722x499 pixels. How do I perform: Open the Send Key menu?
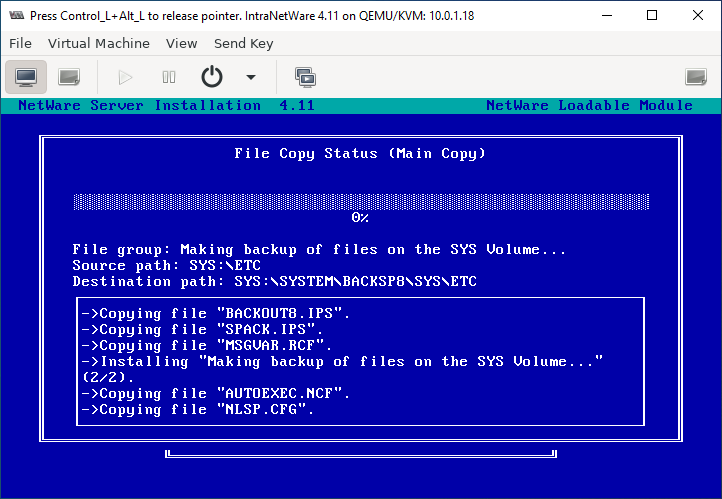pyautogui.click(x=243, y=43)
